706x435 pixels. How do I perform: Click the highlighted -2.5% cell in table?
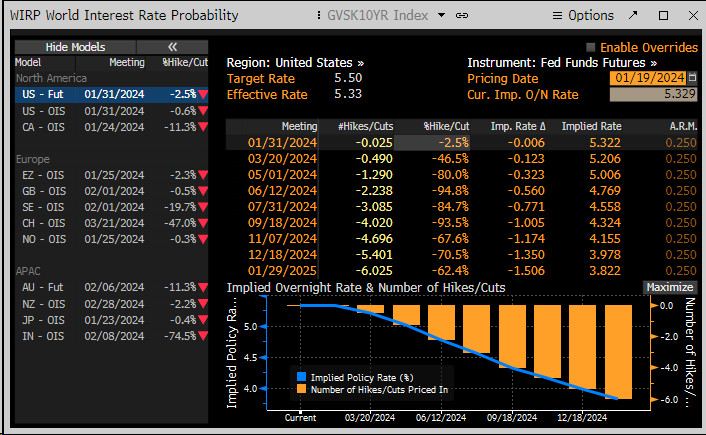click(432, 143)
